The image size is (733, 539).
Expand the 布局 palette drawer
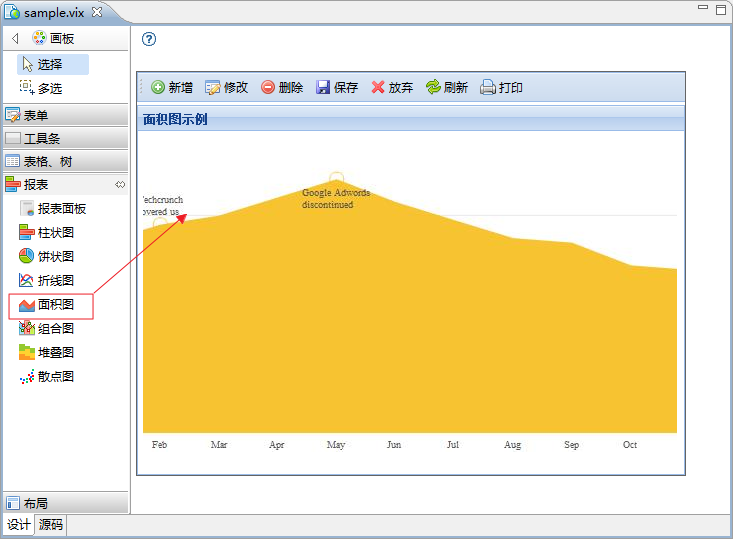pos(65,503)
